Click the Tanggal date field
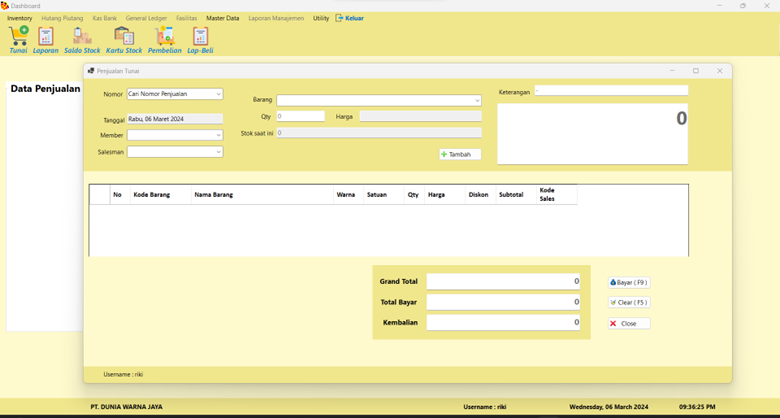This screenshot has width=780, height=418. pyautogui.click(x=175, y=119)
